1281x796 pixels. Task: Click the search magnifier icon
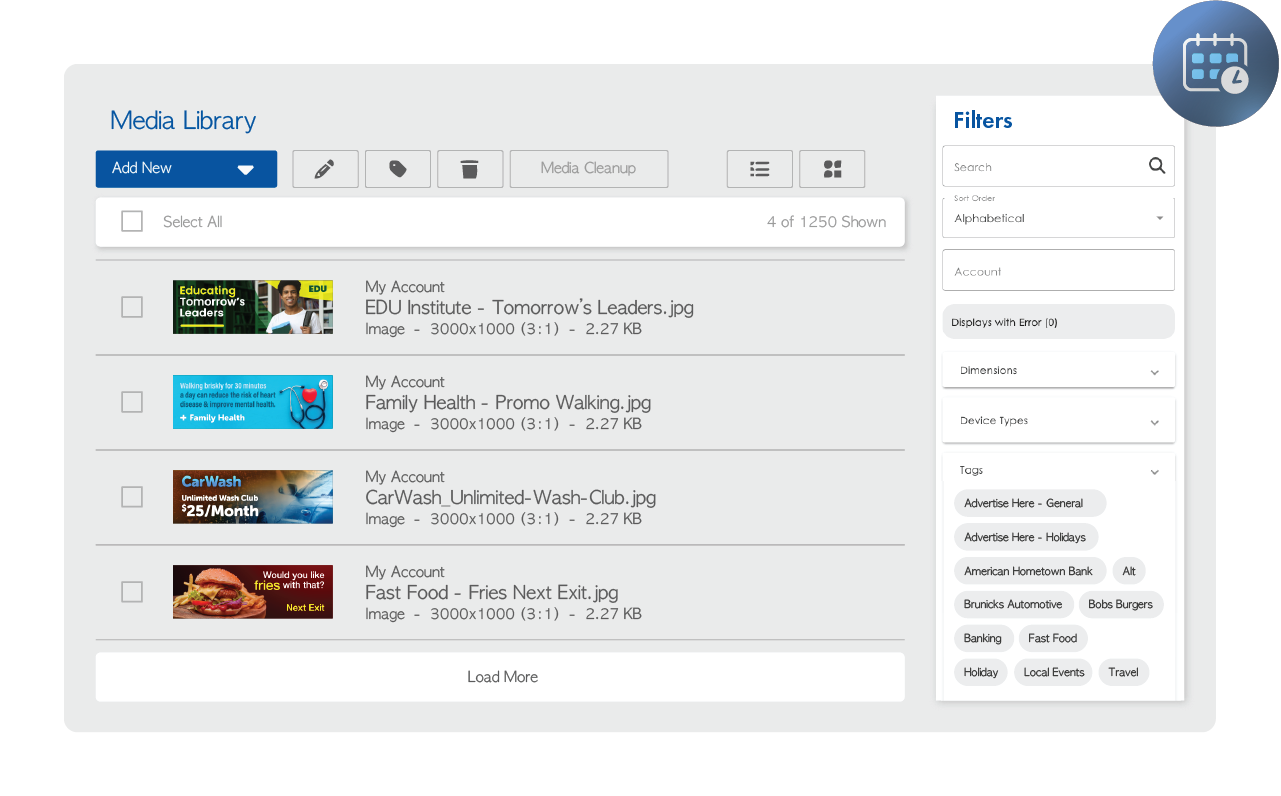[1156, 166]
